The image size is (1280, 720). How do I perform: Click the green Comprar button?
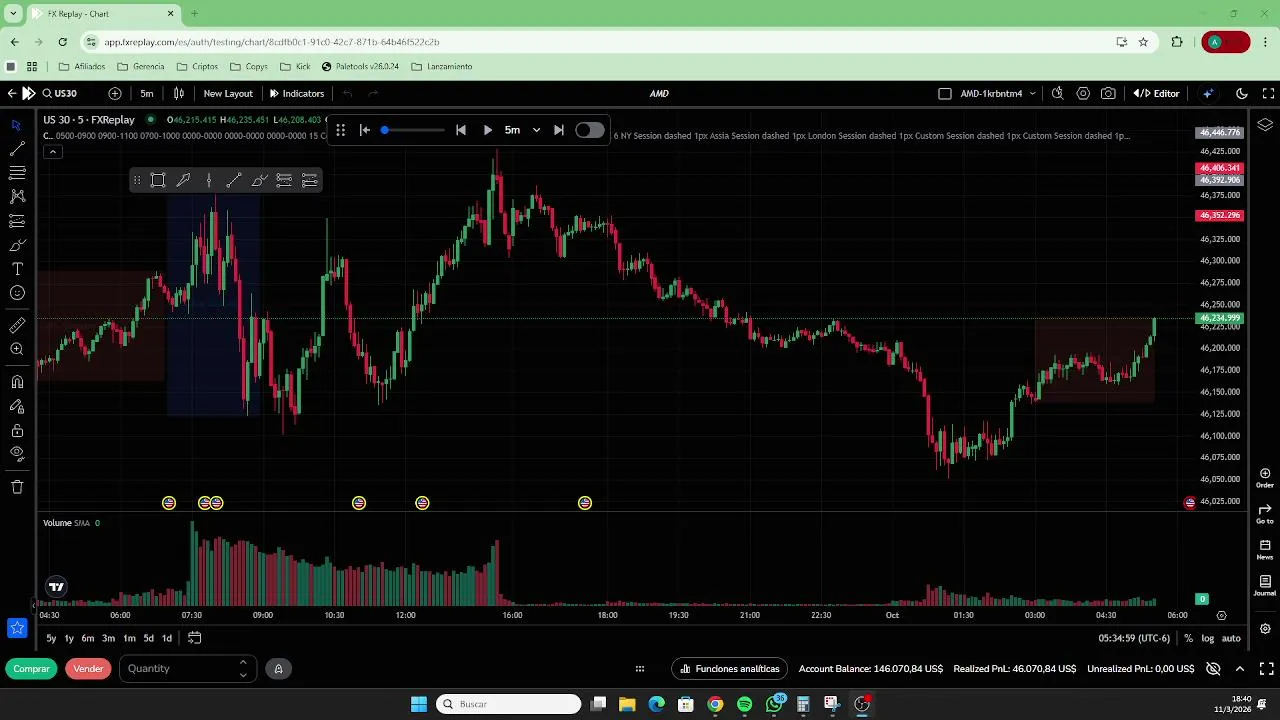31,668
